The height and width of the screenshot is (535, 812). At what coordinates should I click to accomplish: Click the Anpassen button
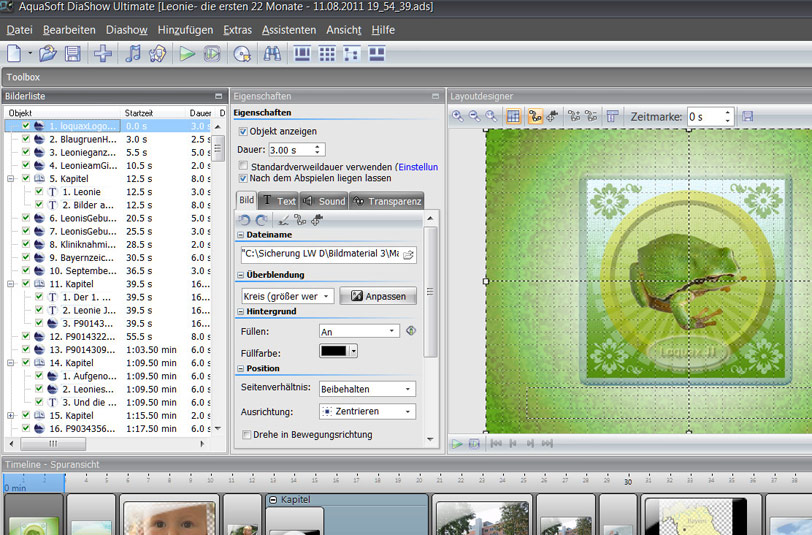click(378, 296)
